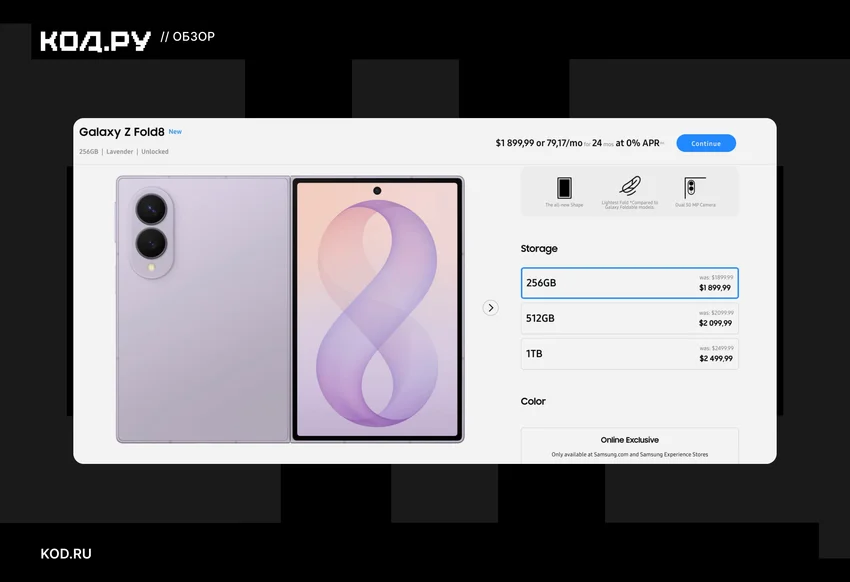Click the $1 899,99 price text in header
This screenshot has width=850, height=582.
pyautogui.click(x=514, y=143)
